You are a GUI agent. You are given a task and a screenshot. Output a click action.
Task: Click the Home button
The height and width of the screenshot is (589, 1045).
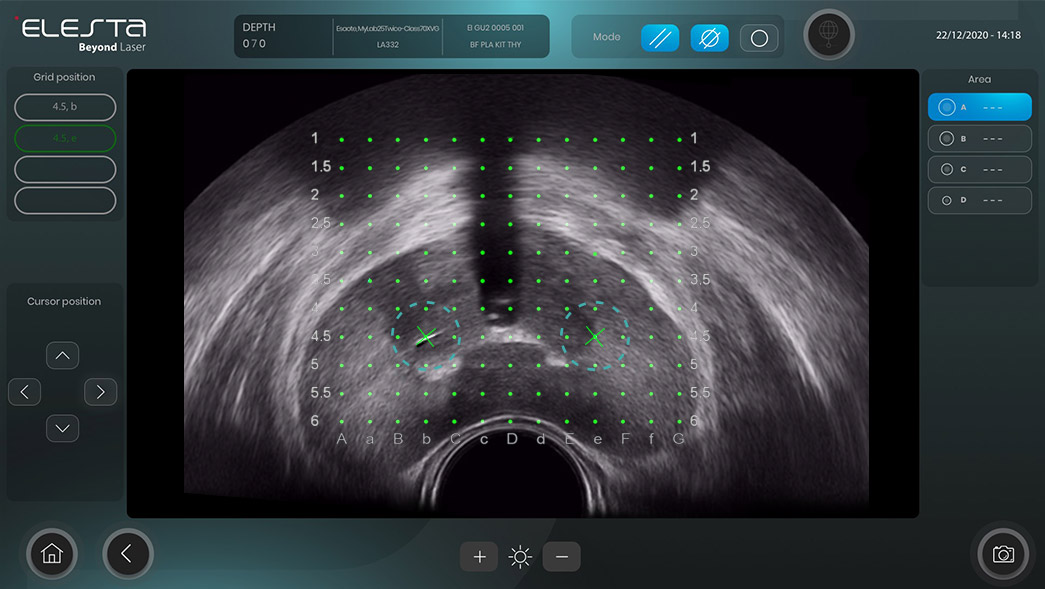pyautogui.click(x=52, y=553)
